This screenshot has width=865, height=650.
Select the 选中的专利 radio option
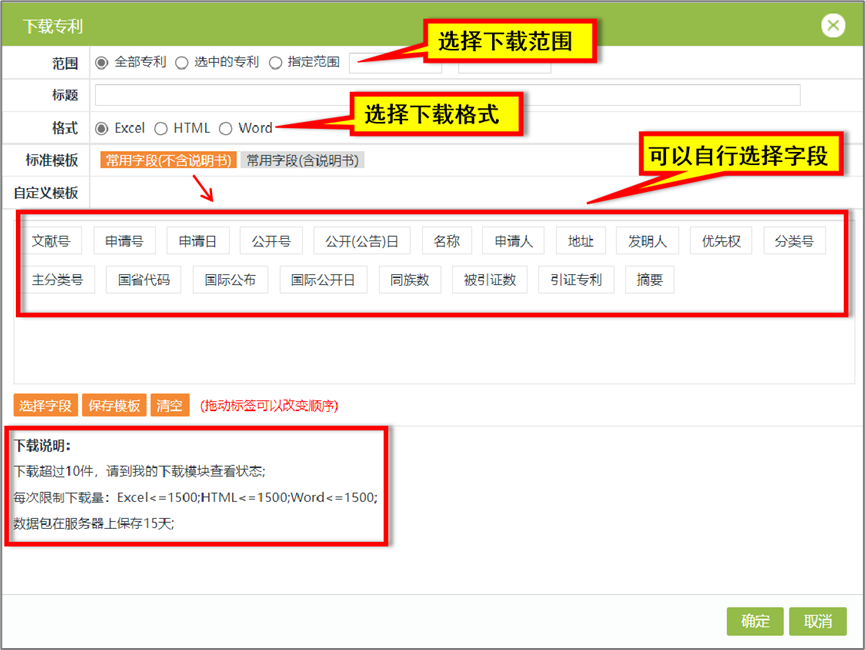click(181, 63)
